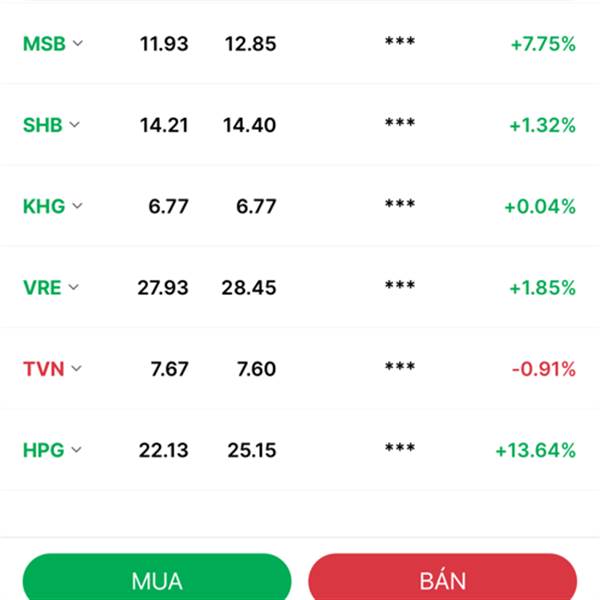This screenshot has width=600, height=600.
Task: Expand the VRE stock chevron
Action: [x=73, y=287]
